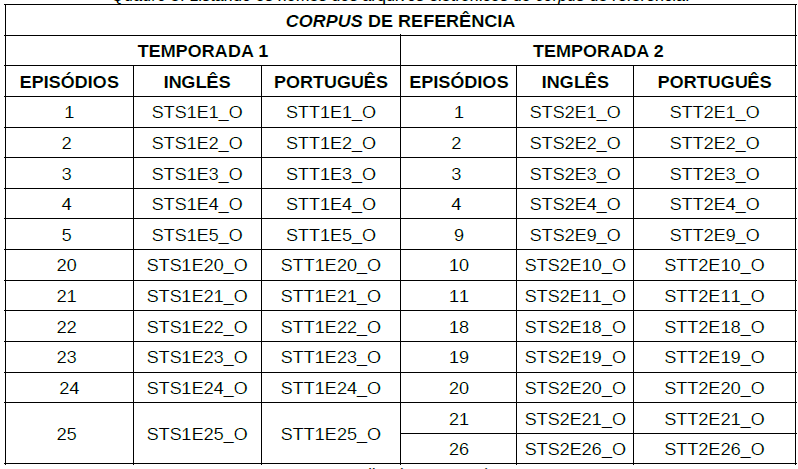Screen dimensions: 798x469
Task: Click the CORPUS DE REFERÊNCIA table title
Action: click(x=400, y=20)
